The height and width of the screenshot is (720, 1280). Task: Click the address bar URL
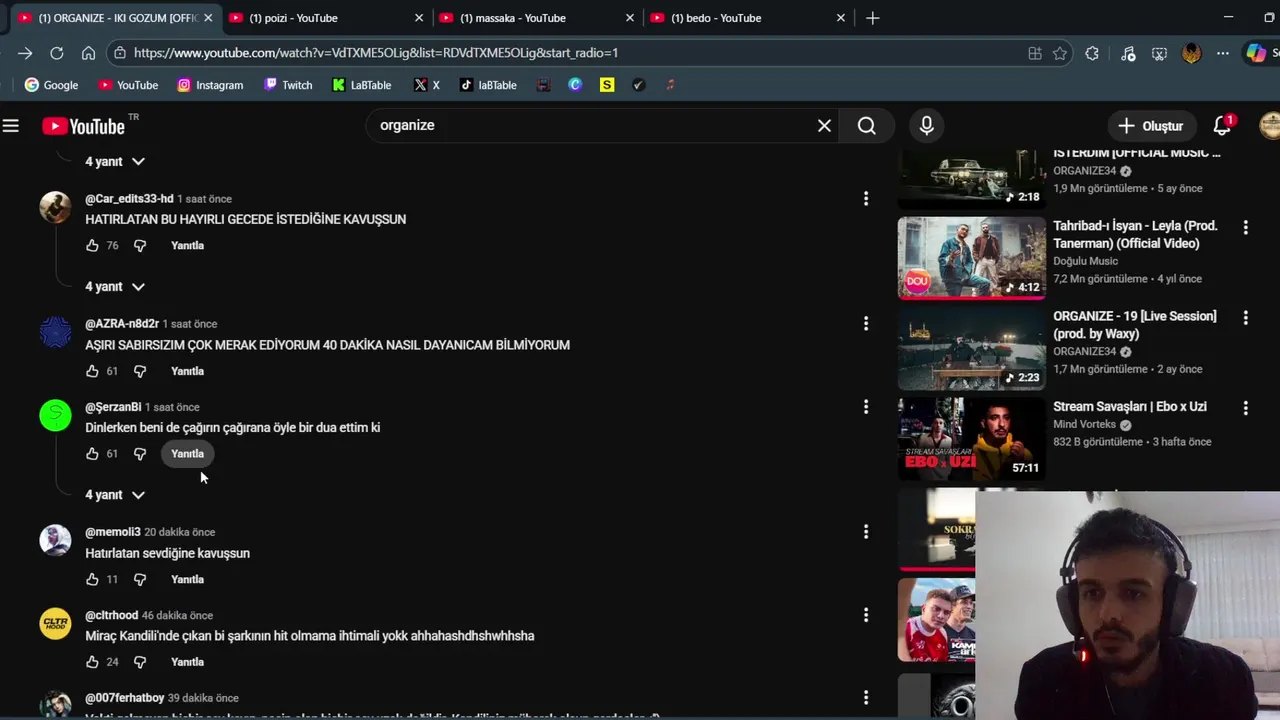coord(376,53)
